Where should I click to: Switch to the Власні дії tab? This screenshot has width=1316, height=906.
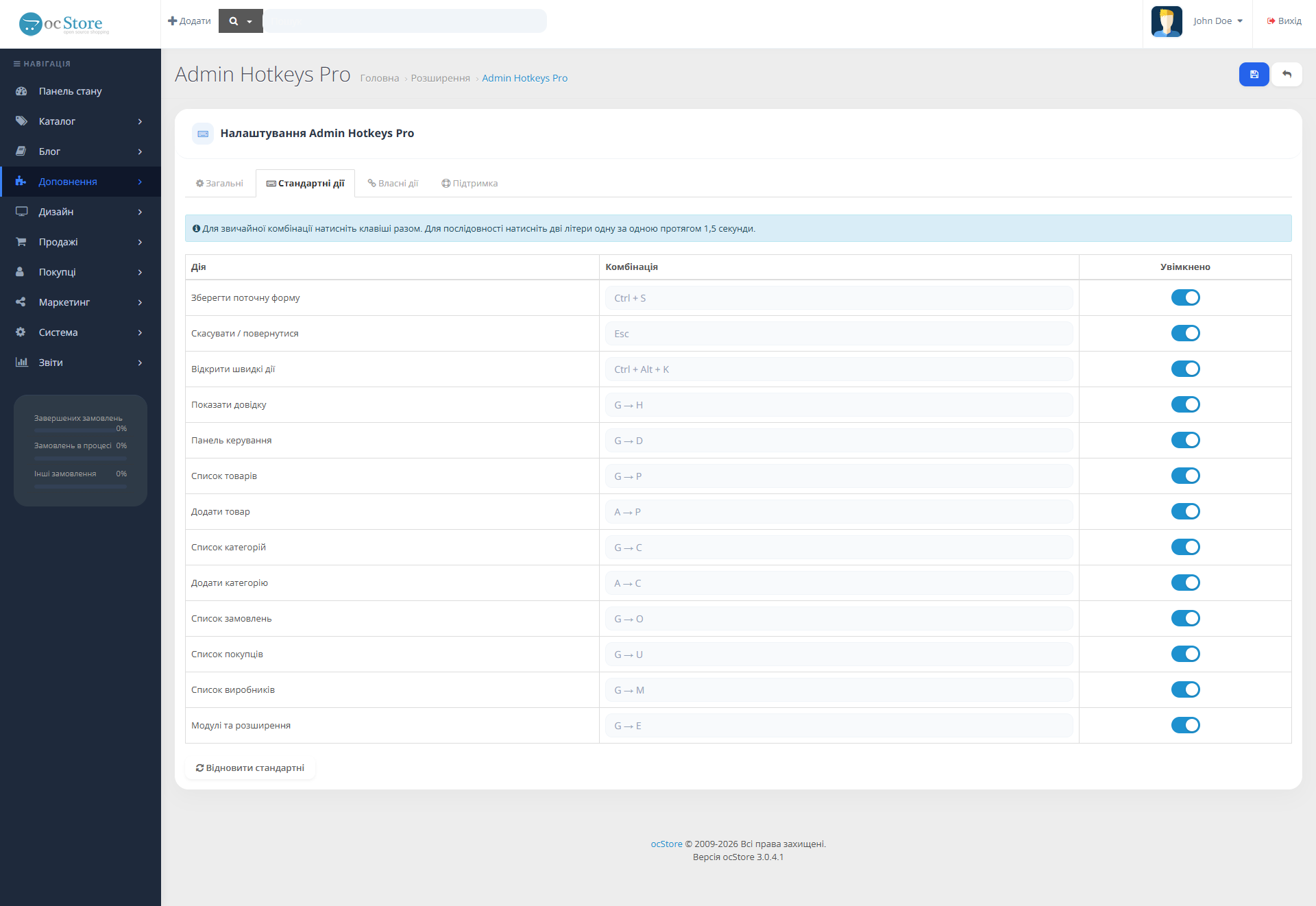393,183
